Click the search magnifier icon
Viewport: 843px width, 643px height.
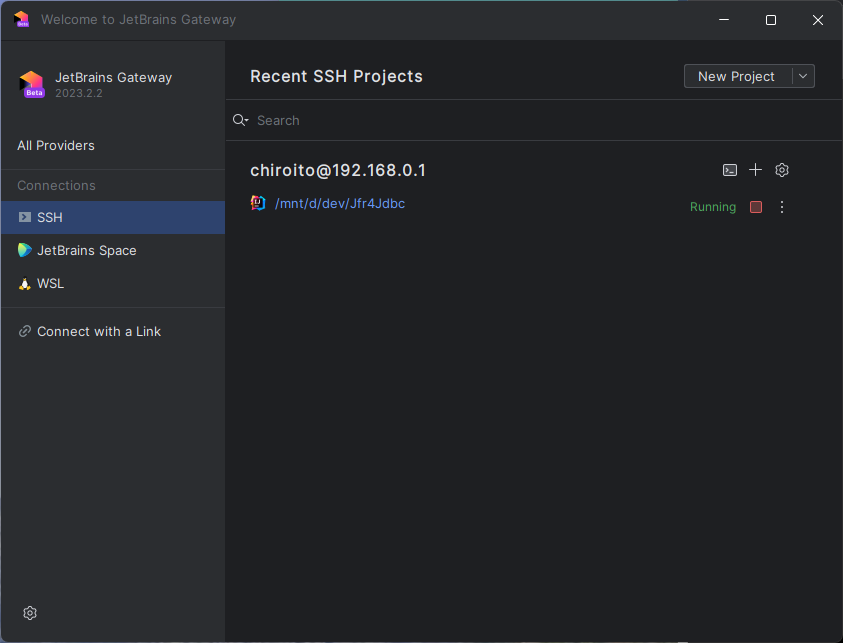(x=240, y=120)
